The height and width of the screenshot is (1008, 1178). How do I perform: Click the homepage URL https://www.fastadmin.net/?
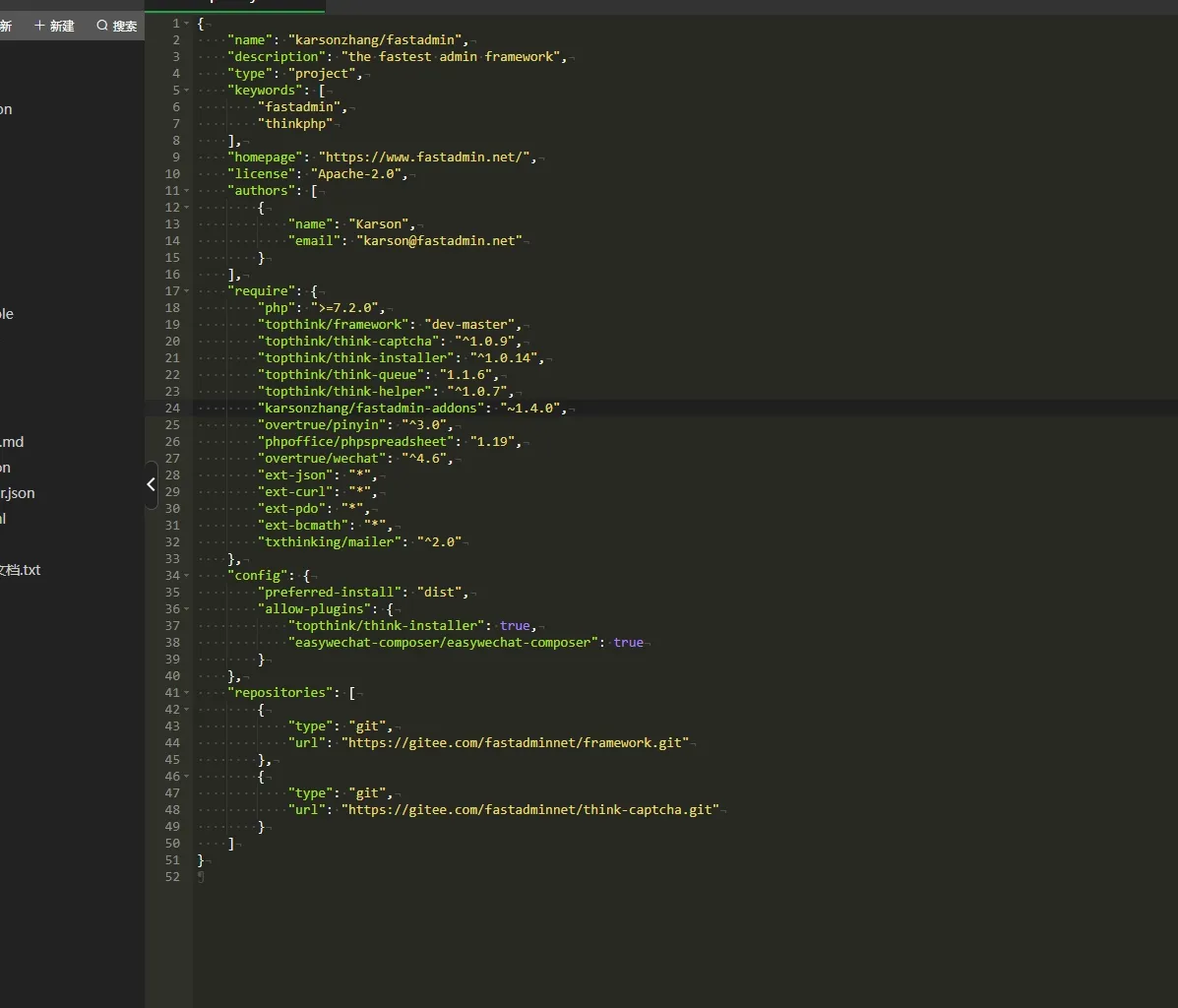[424, 157]
